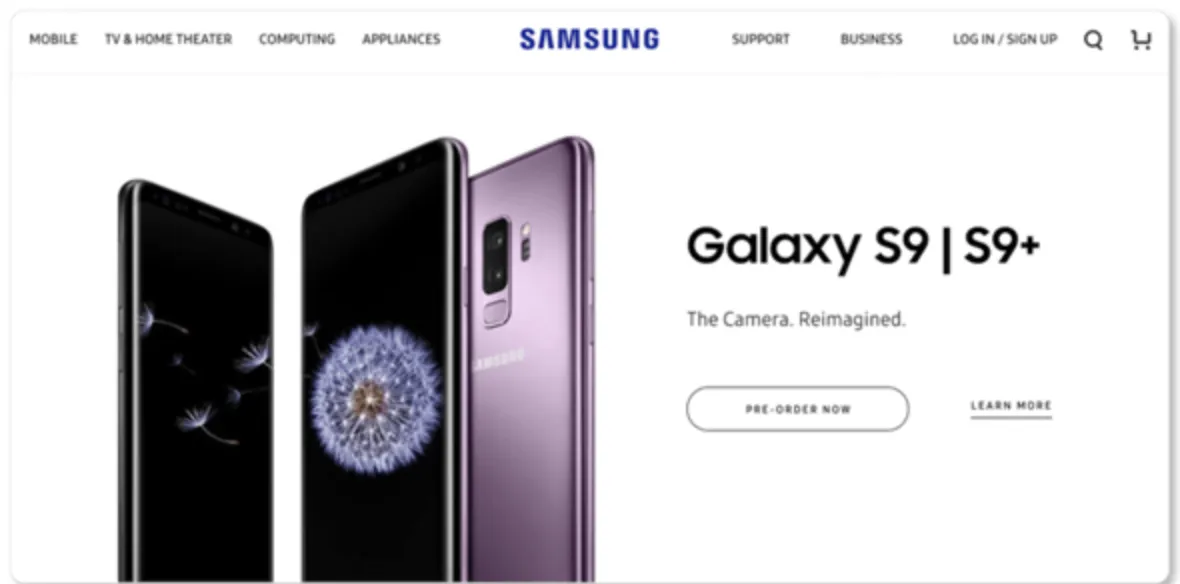
Task: Select the COMPUTING menu item
Action: pos(297,39)
